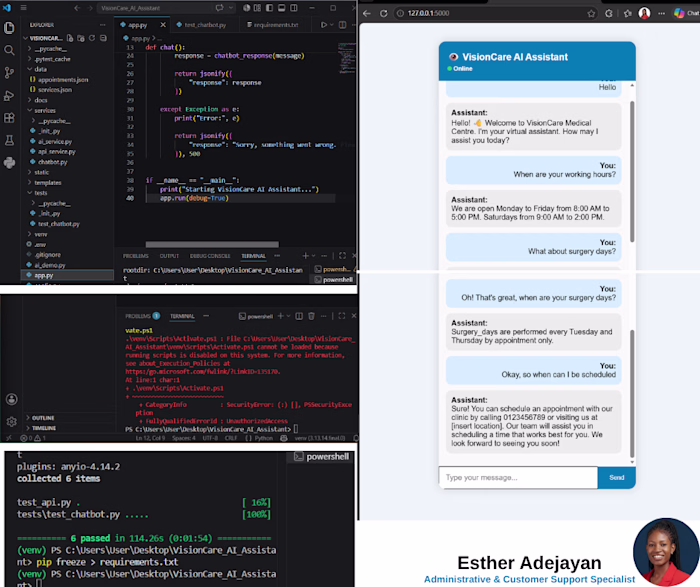Screen dimensions: 700x587
Task: Open the Manage gear in activity bar
Action: click(12, 421)
